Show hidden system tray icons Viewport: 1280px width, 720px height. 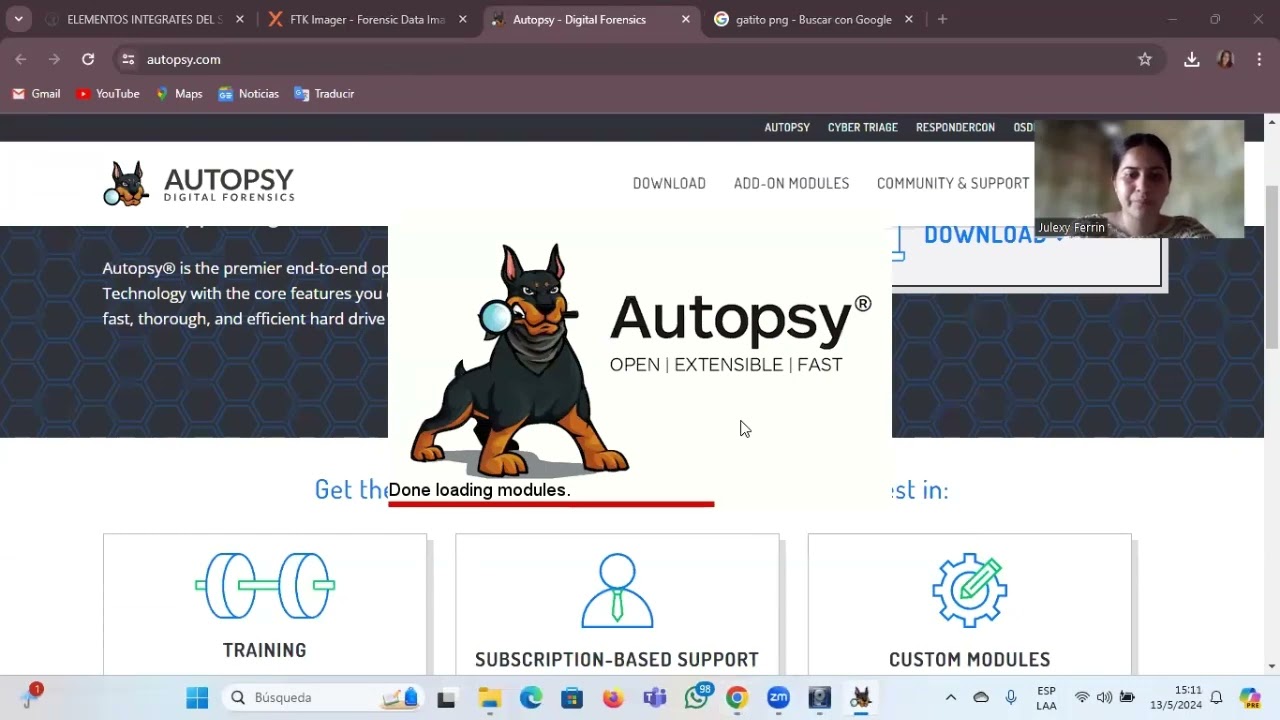[x=951, y=697]
